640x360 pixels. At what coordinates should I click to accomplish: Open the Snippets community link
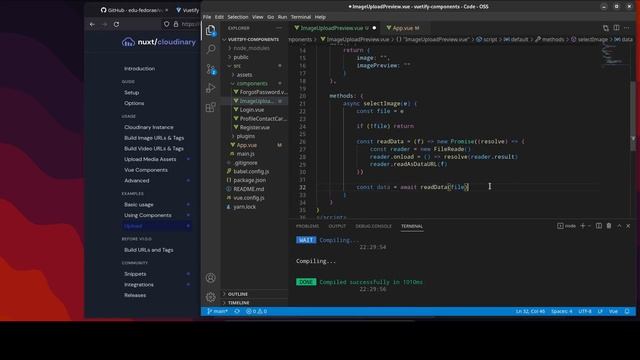pos(135,274)
